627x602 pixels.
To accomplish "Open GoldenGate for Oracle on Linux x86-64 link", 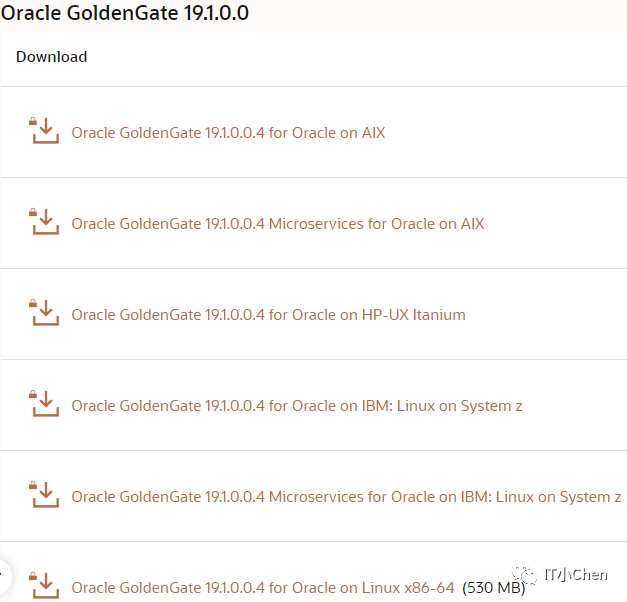I will coord(262,588).
